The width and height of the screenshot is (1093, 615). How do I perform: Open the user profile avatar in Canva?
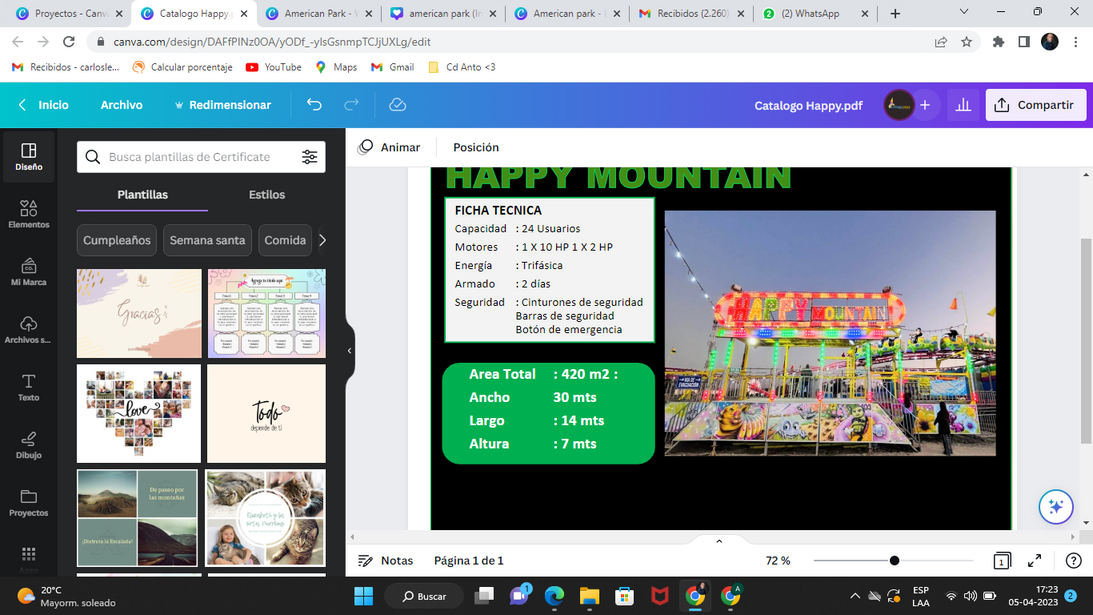click(899, 105)
